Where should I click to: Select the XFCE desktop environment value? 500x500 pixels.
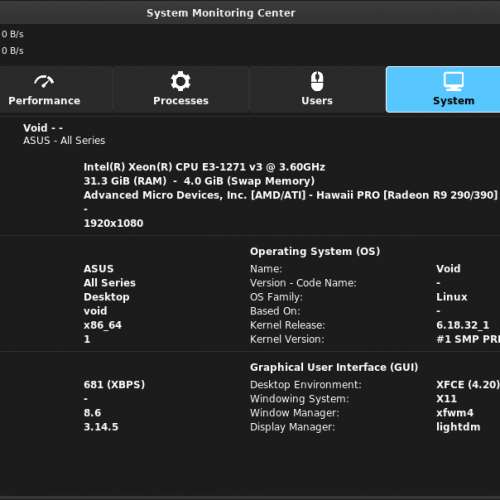[x=468, y=385]
